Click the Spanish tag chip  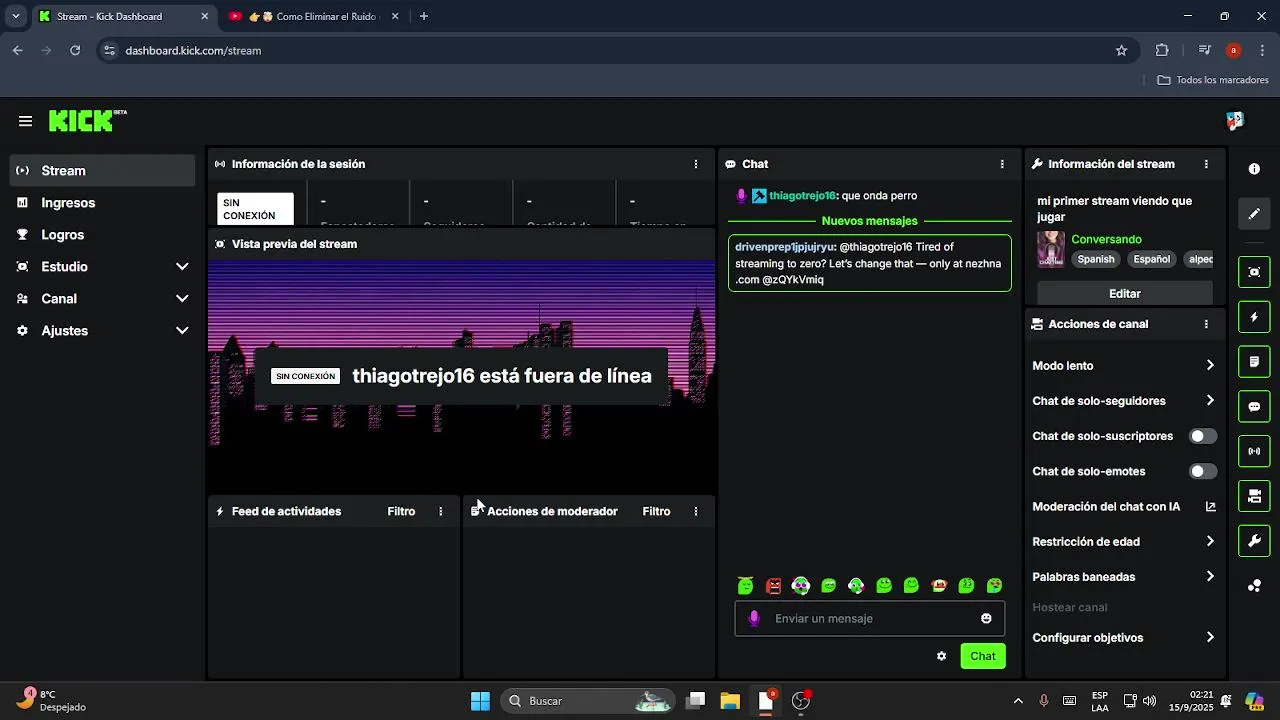1095,259
